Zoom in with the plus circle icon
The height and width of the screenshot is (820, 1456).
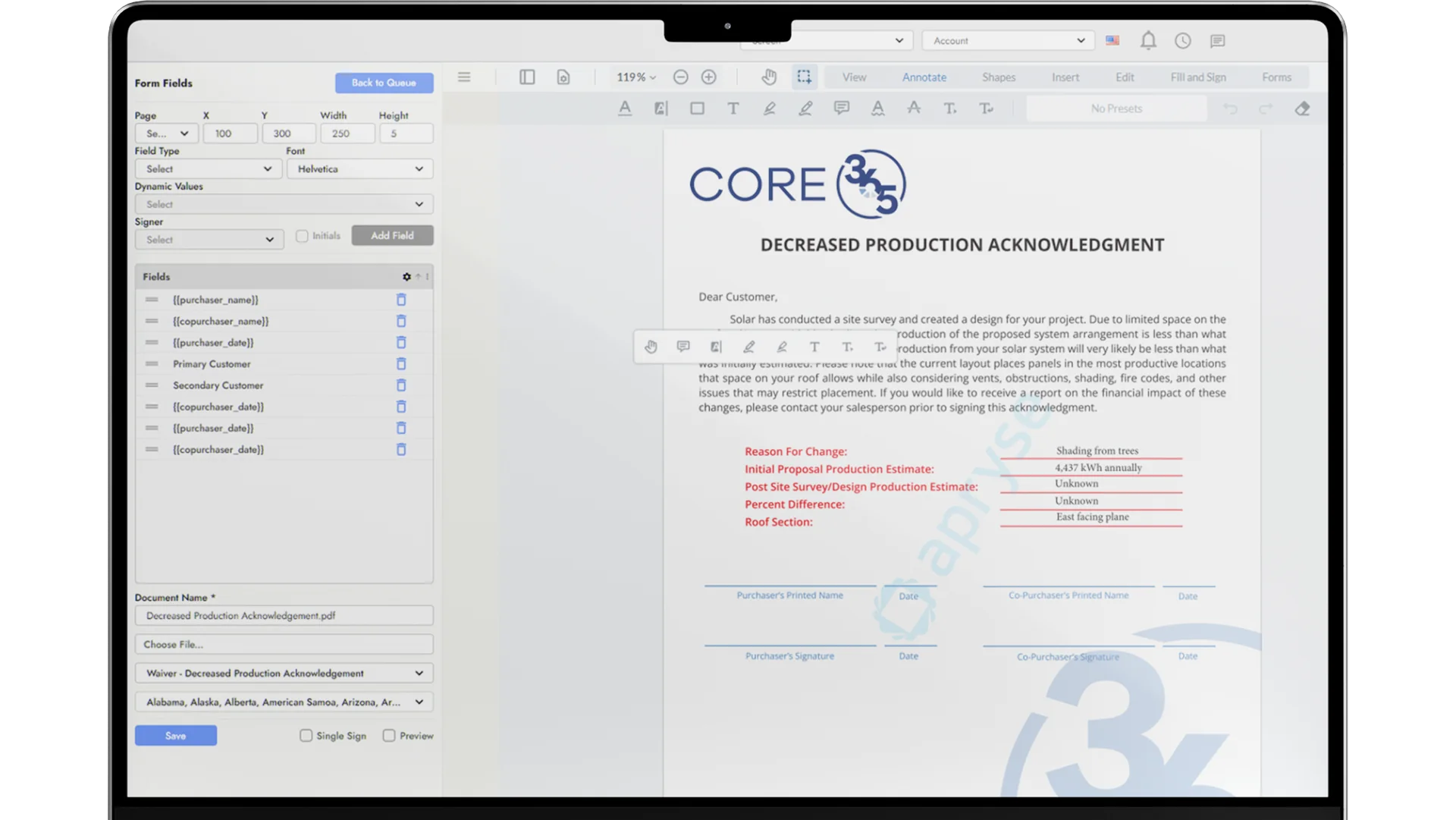tap(709, 77)
